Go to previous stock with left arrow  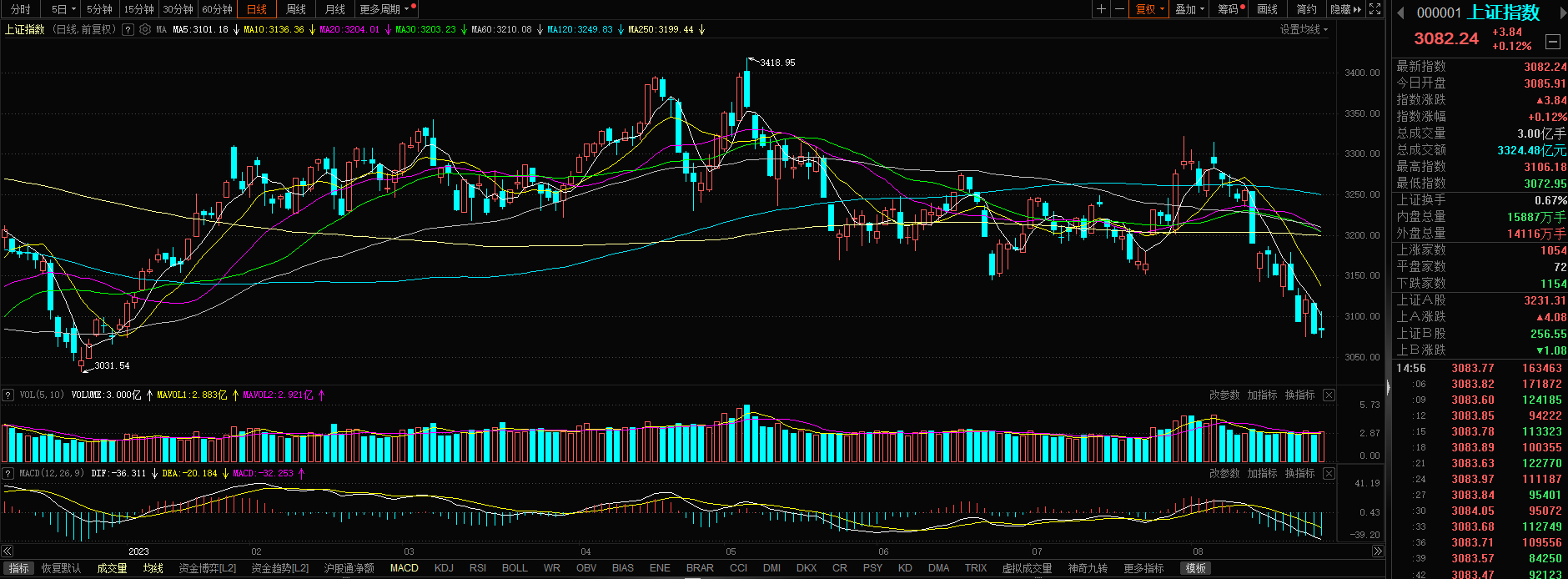tap(1400, 13)
